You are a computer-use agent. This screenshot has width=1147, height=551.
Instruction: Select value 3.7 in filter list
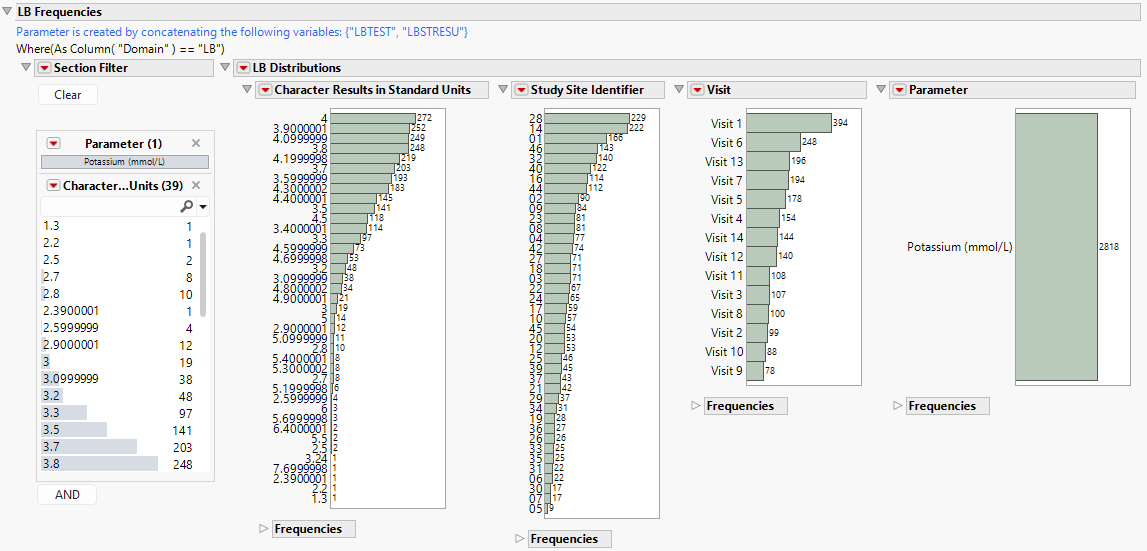[119, 446]
